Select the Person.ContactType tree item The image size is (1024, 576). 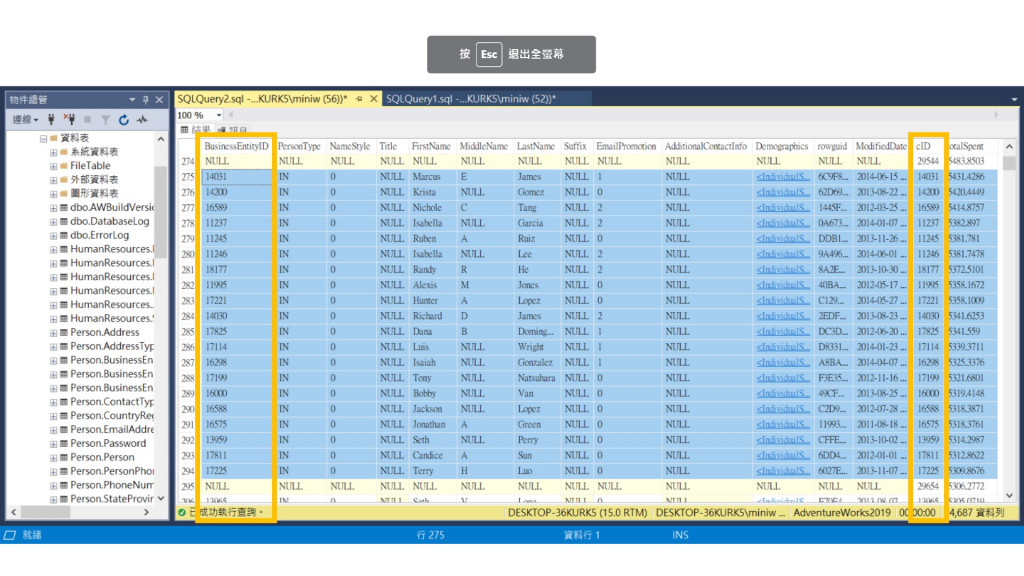coord(112,402)
